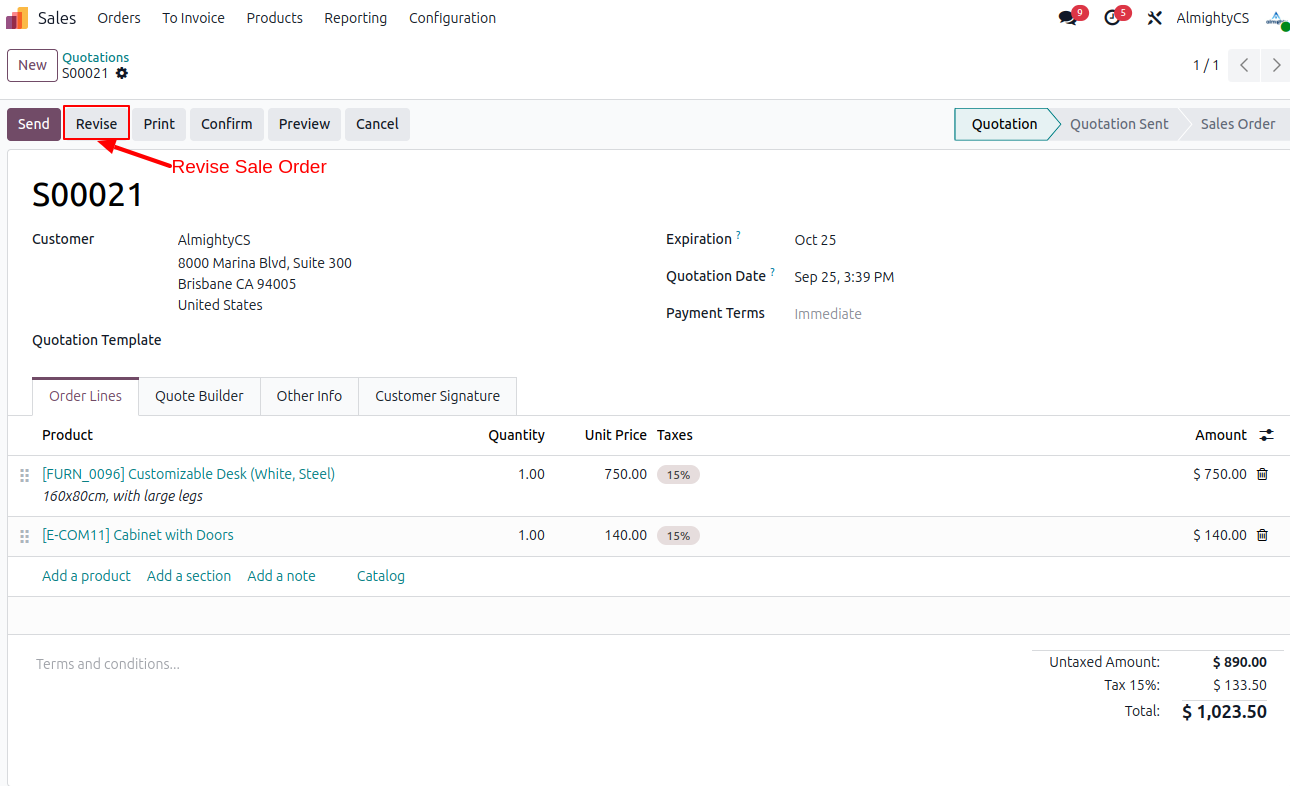Screen dimensions: 1290x786
Task: Select the Quotation Sent status stage
Action: click(x=1118, y=124)
